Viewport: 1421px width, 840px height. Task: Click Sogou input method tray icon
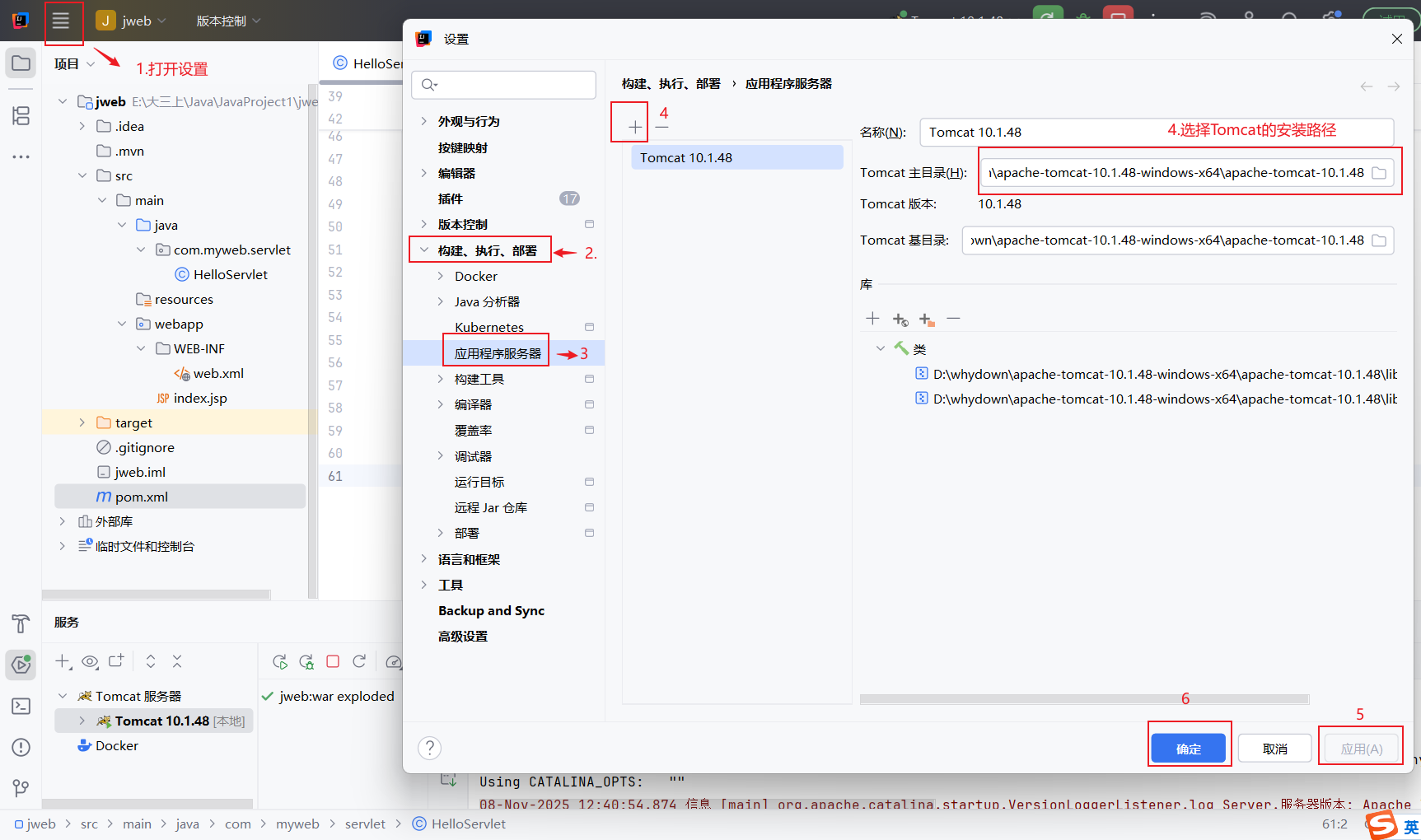pos(1382,824)
